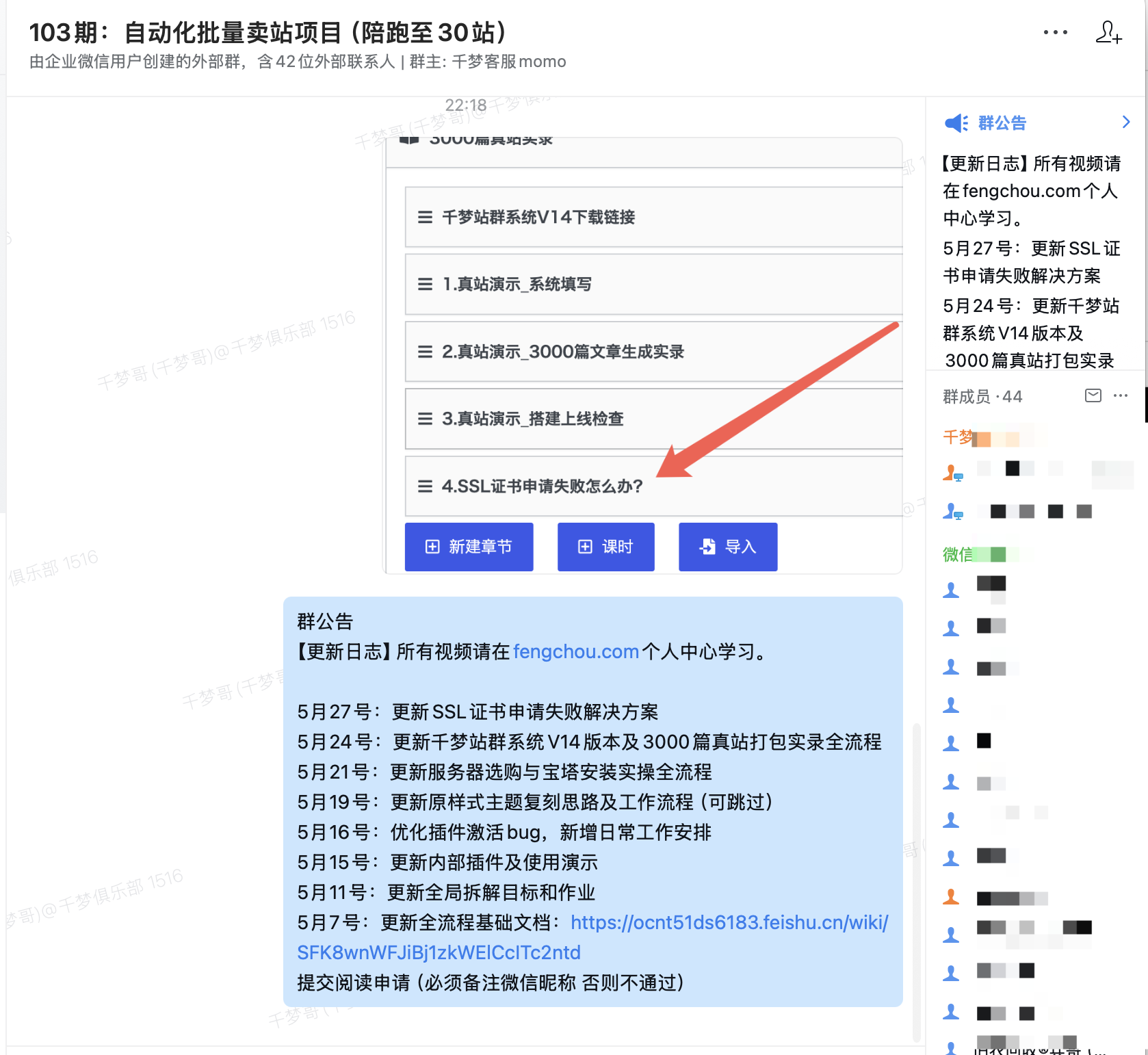Click the 新建章节 button in image
Screen dimensions: 1148x1055
point(469,547)
